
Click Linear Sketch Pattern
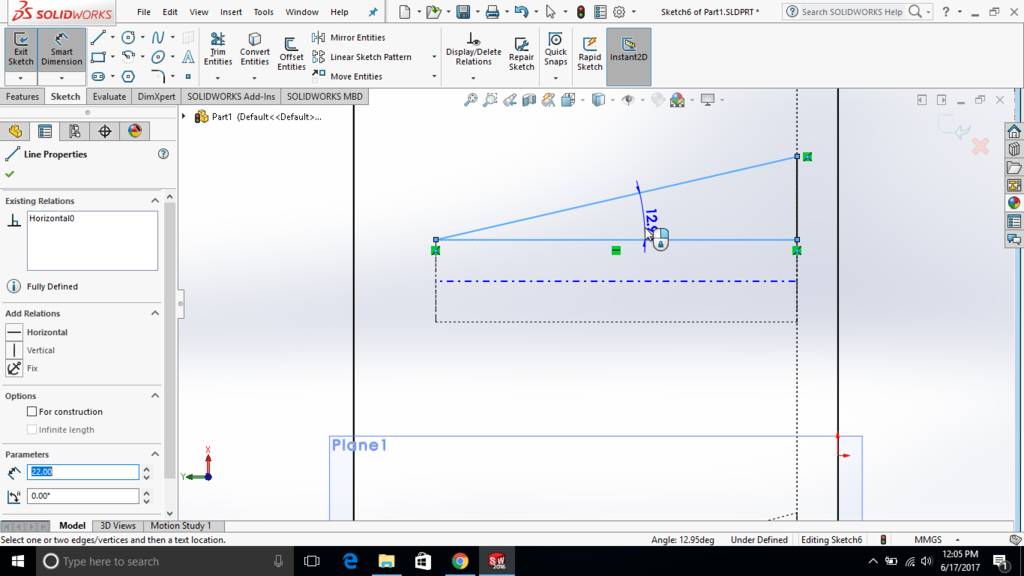[362, 57]
